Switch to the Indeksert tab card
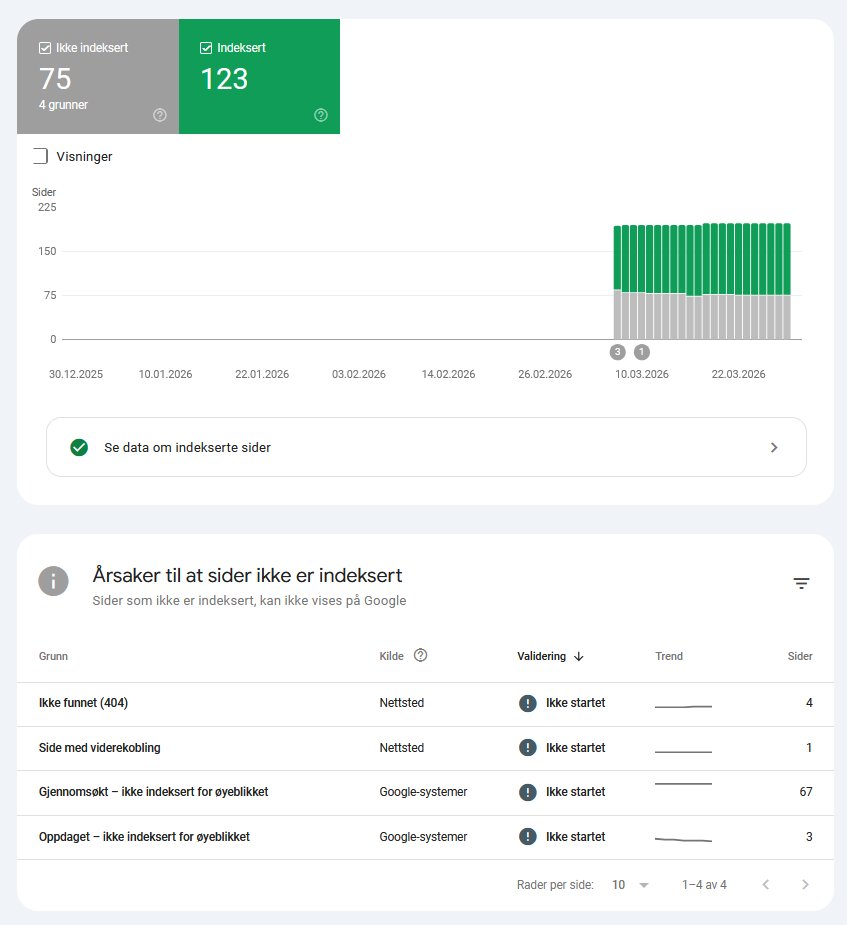This screenshot has height=925, width=847. [260, 77]
